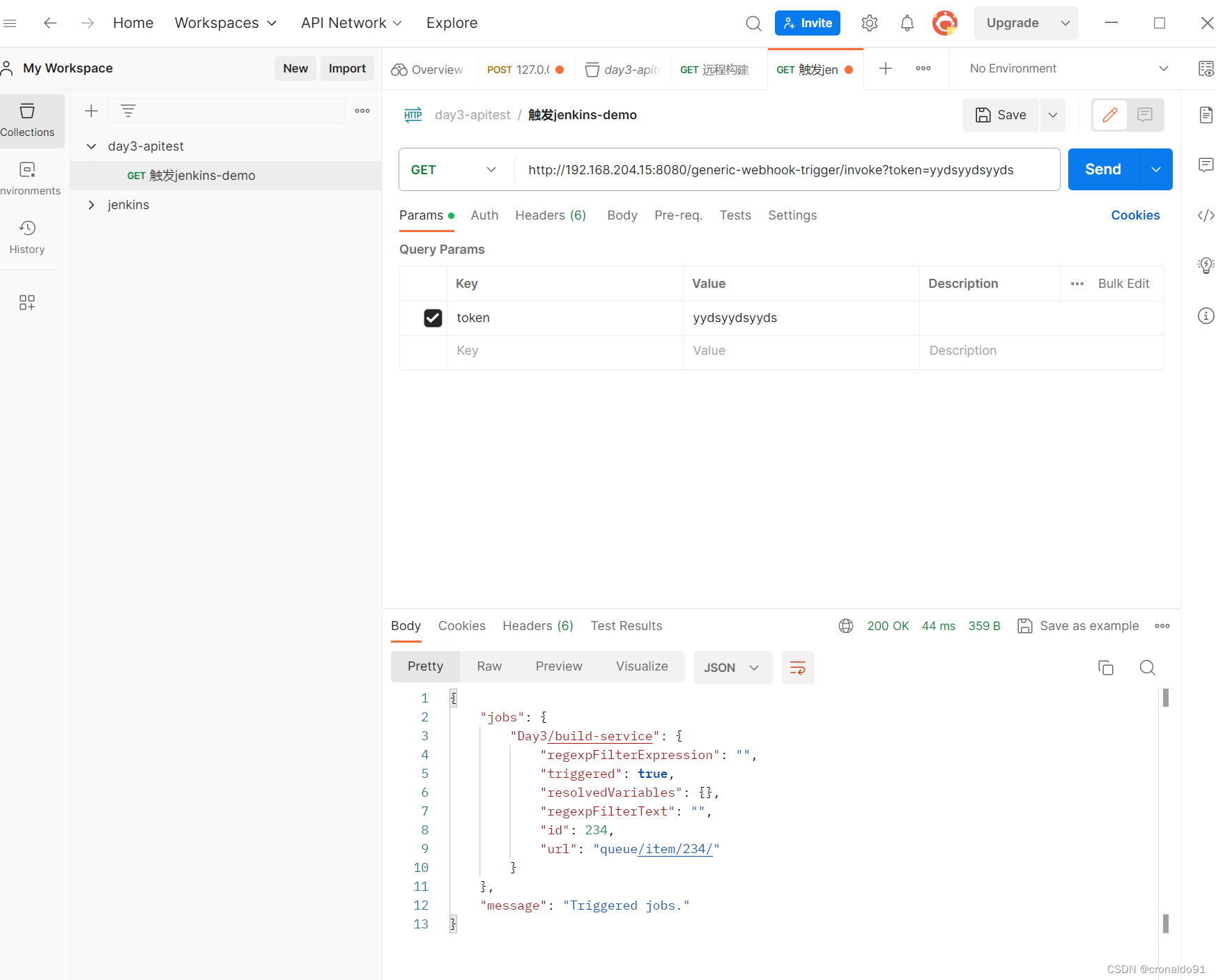Image resolution: width=1216 pixels, height=980 pixels.
Task: Open notifications bell
Action: pyautogui.click(x=907, y=23)
